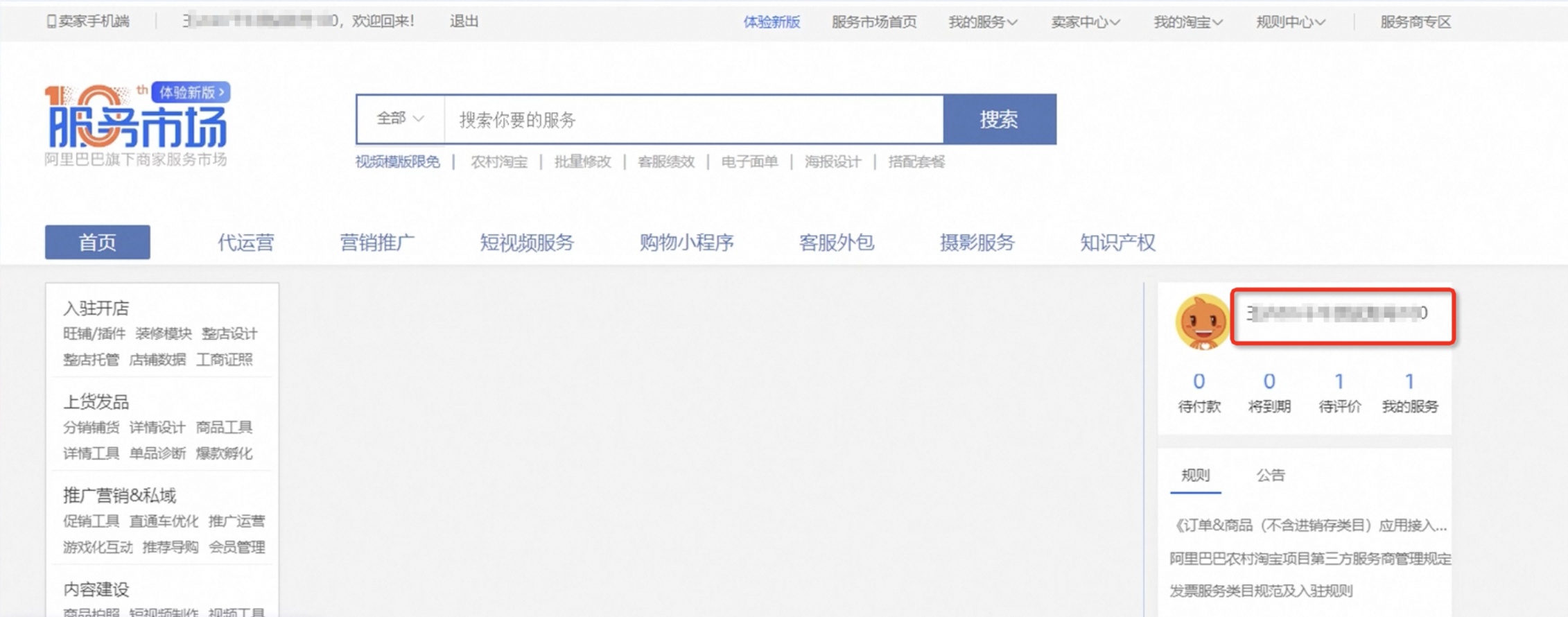Select the 海报设计 hot keyword

click(833, 162)
